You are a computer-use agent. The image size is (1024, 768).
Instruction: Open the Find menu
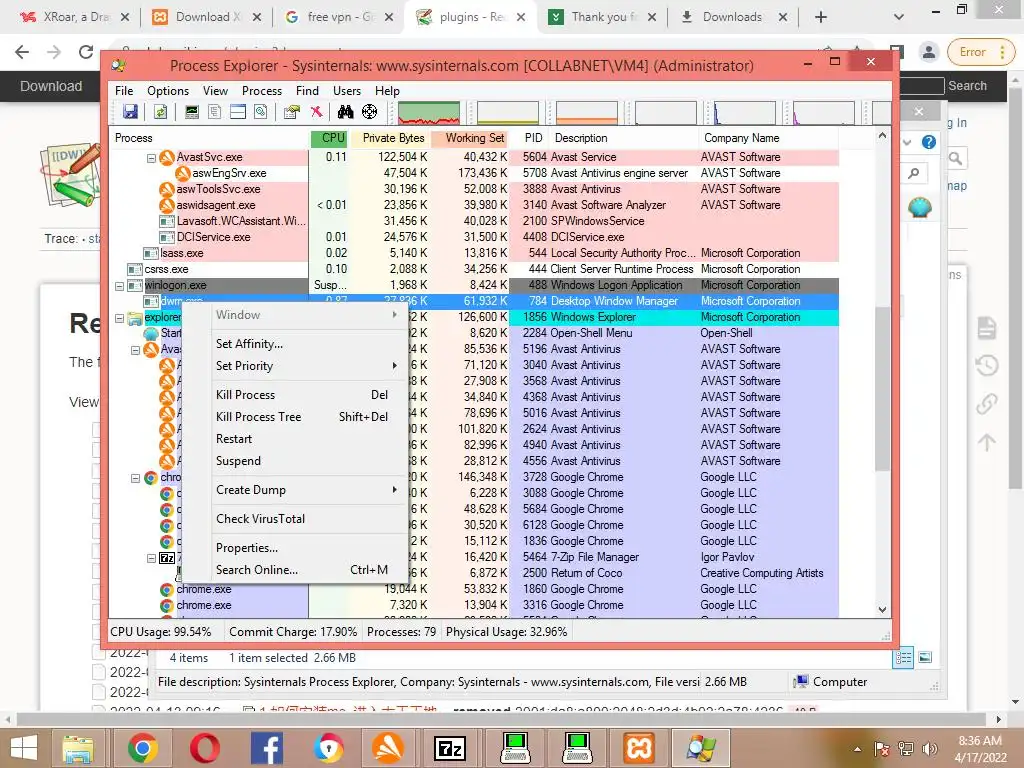[x=307, y=91]
